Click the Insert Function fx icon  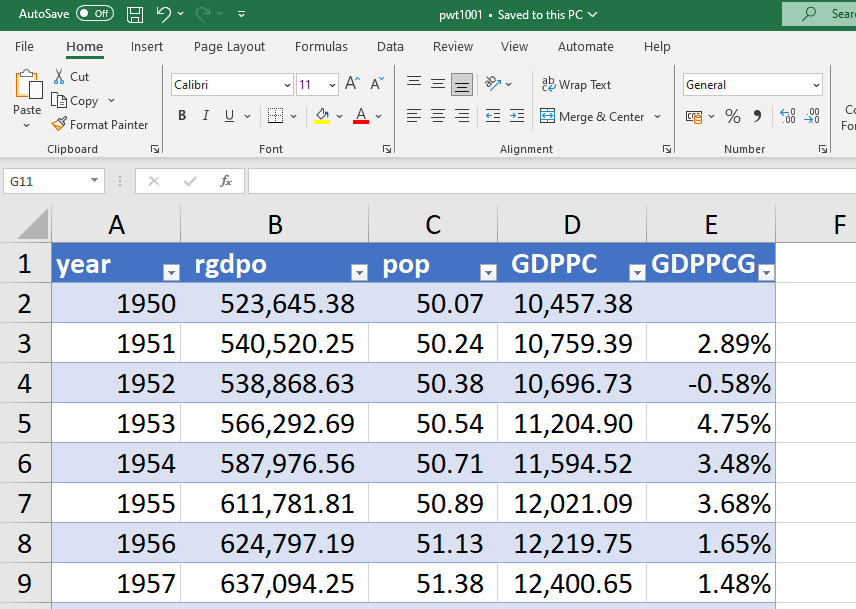(x=226, y=181)
